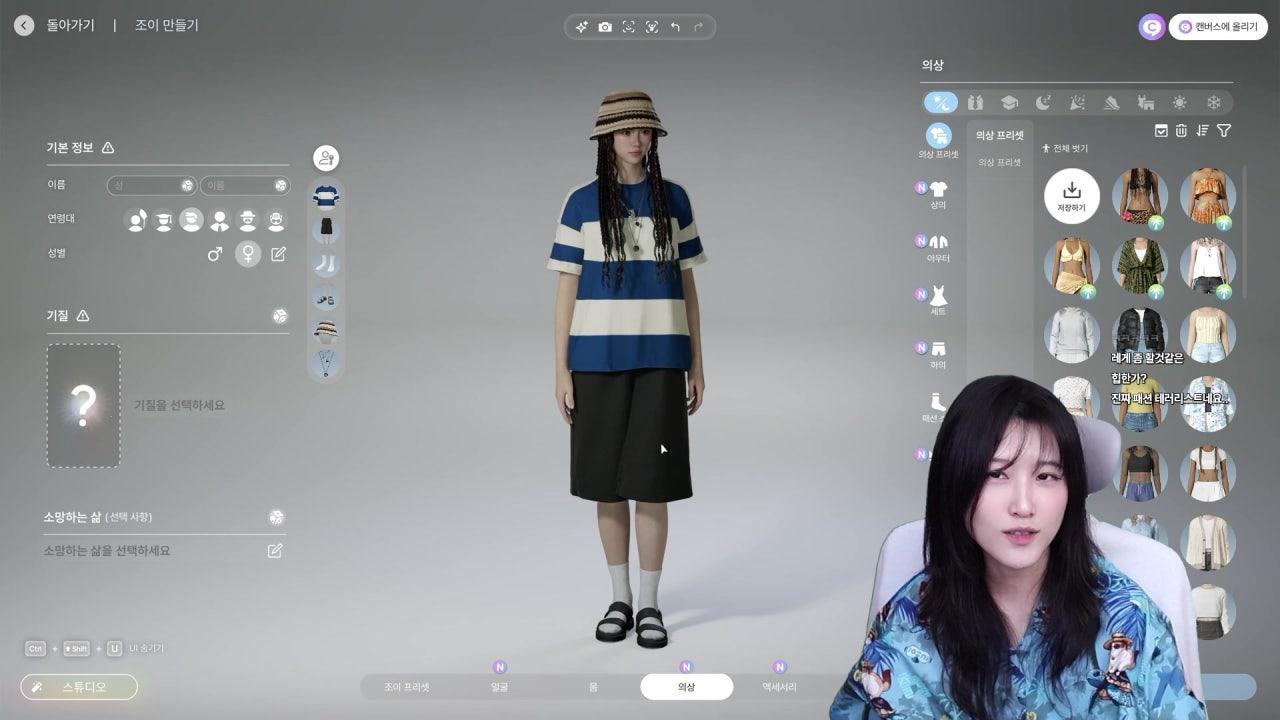Select the worn black shorts thumbnail
This screenshot has width=1280, height=720.
tap(326, 230)
